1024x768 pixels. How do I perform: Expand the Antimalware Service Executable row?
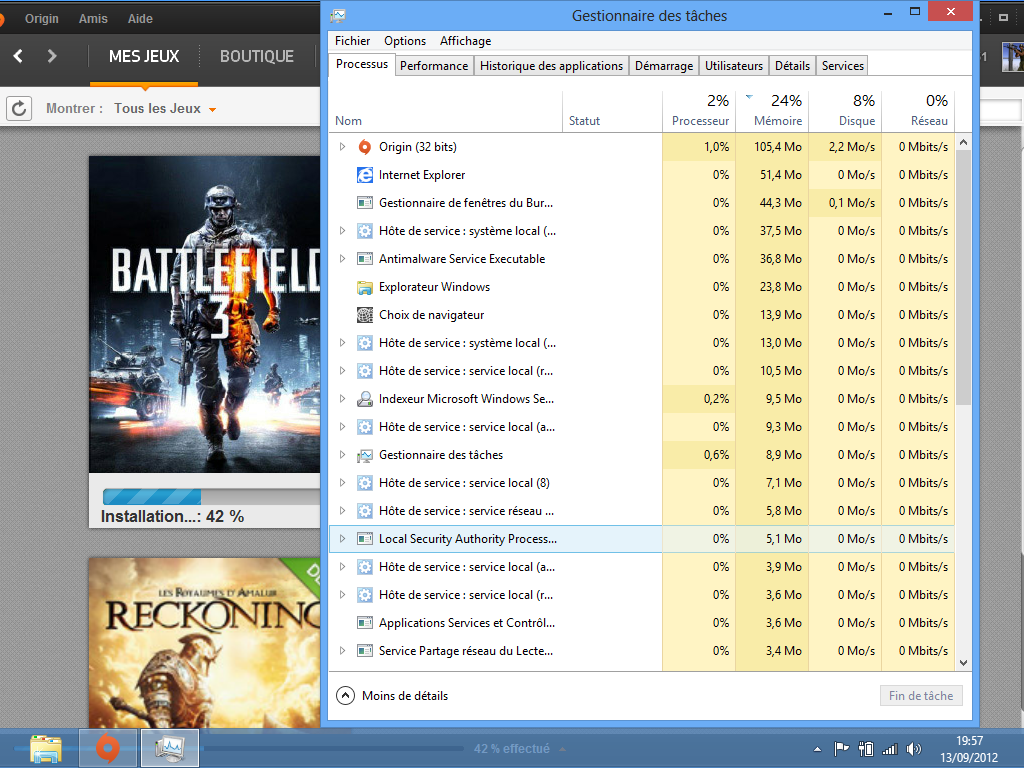coord(342,259)
